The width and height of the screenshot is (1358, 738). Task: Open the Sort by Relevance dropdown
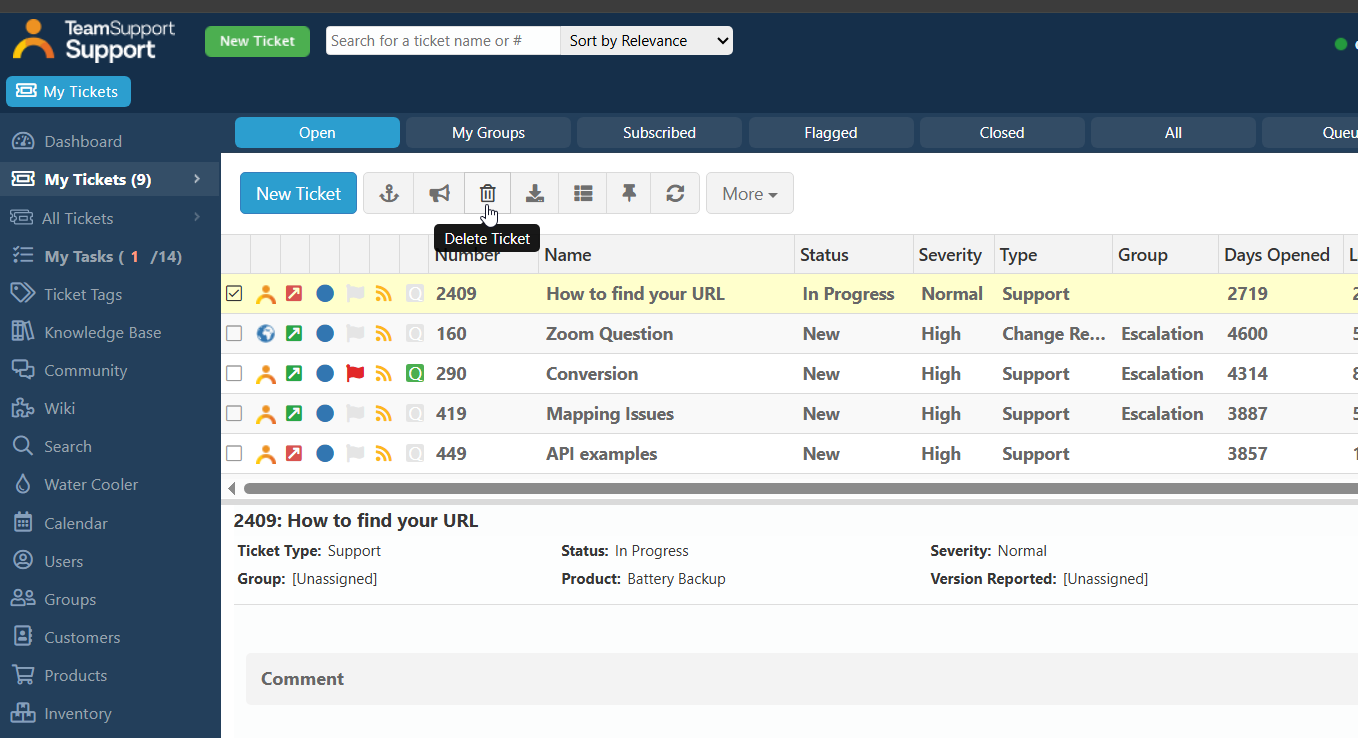[647, 41]
